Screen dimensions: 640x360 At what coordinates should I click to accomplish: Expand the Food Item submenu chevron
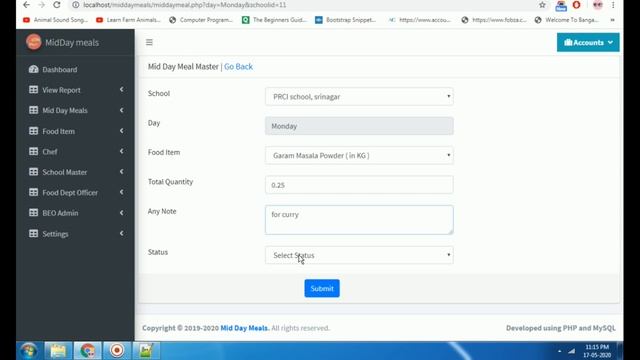(122, 131)
